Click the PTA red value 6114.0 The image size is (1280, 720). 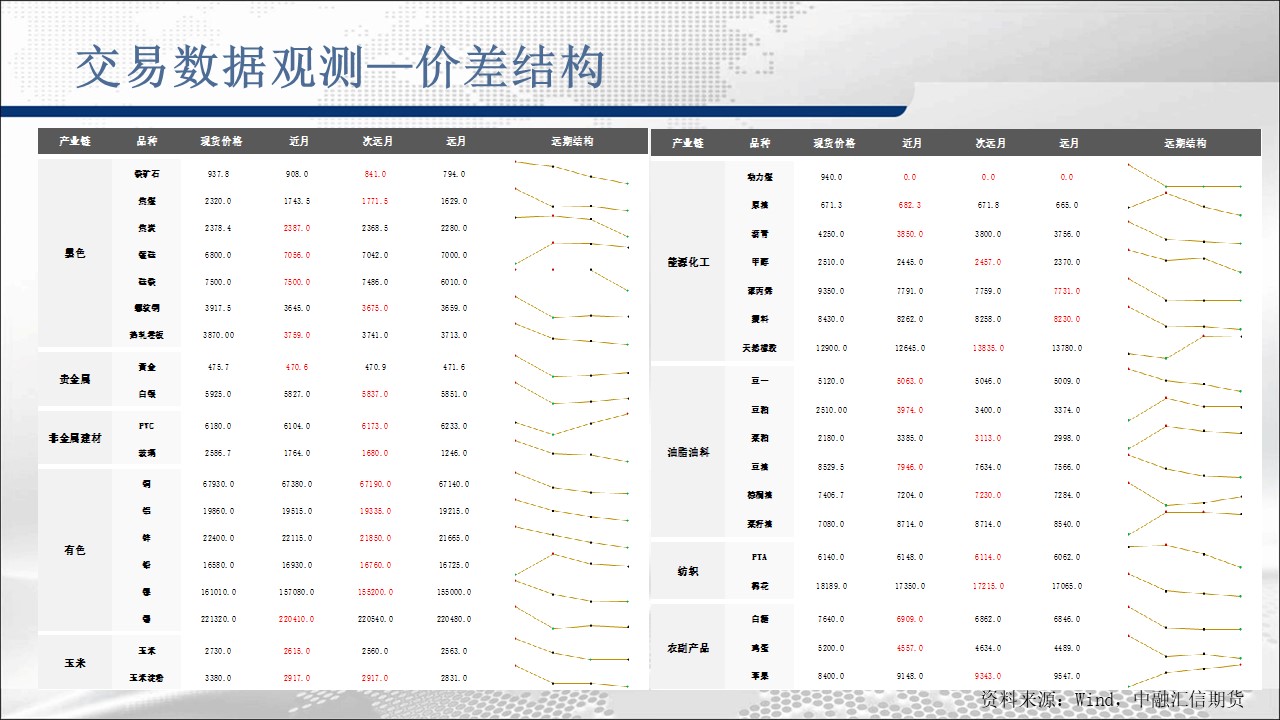(x=989, y=557)
